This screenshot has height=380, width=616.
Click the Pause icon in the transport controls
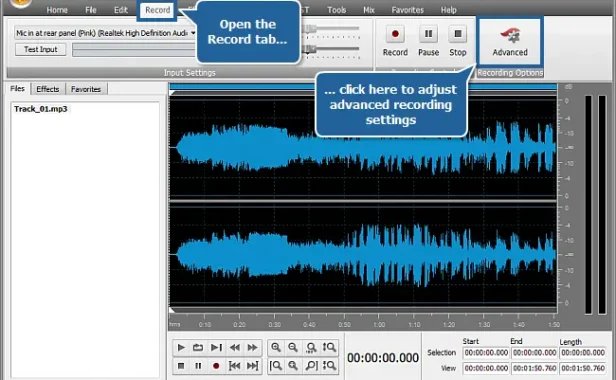point(198,366)
